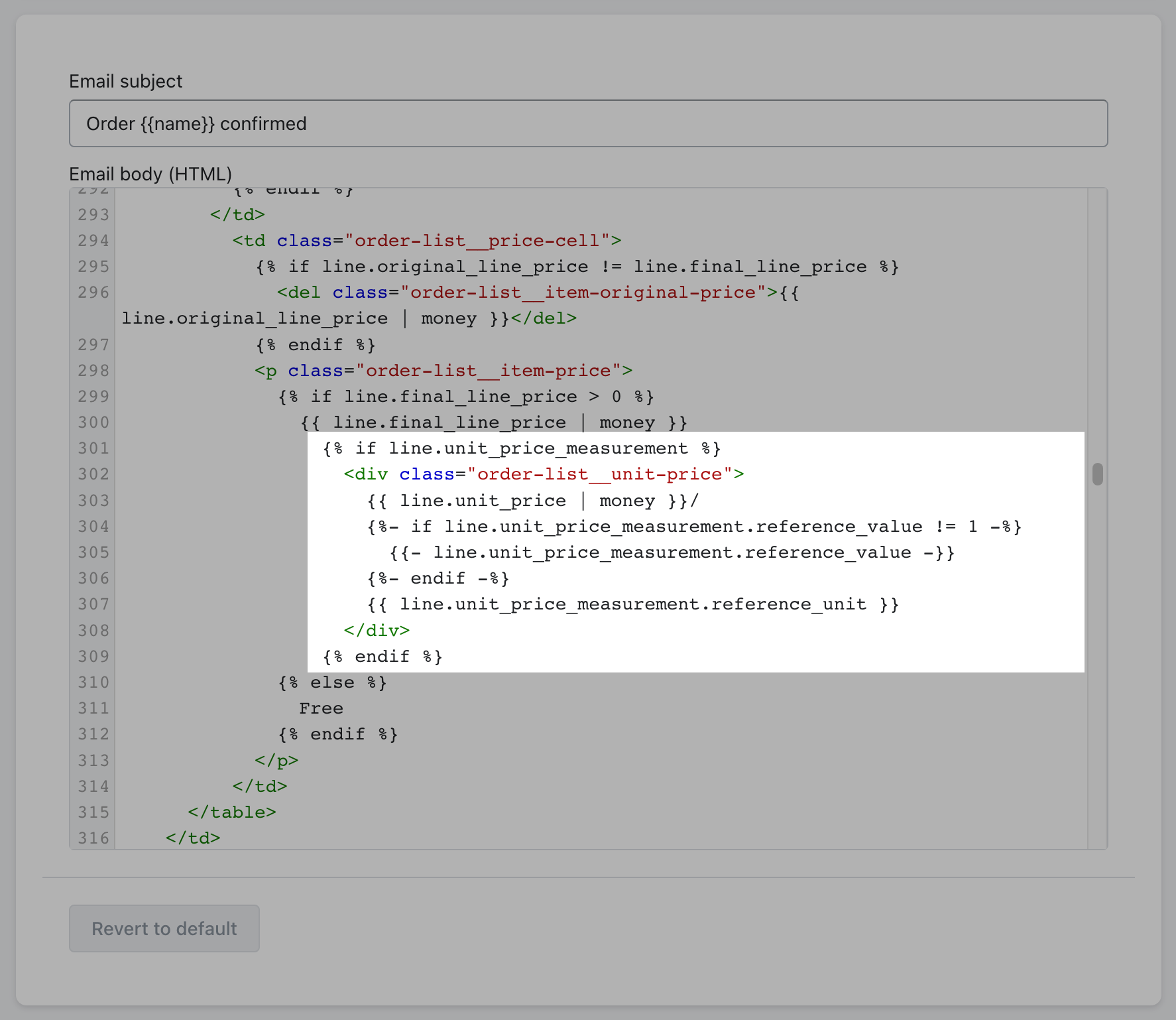The image size is (1176, 1020).
Task: Click line number 316 in the gutter
Action: point(93,838)
